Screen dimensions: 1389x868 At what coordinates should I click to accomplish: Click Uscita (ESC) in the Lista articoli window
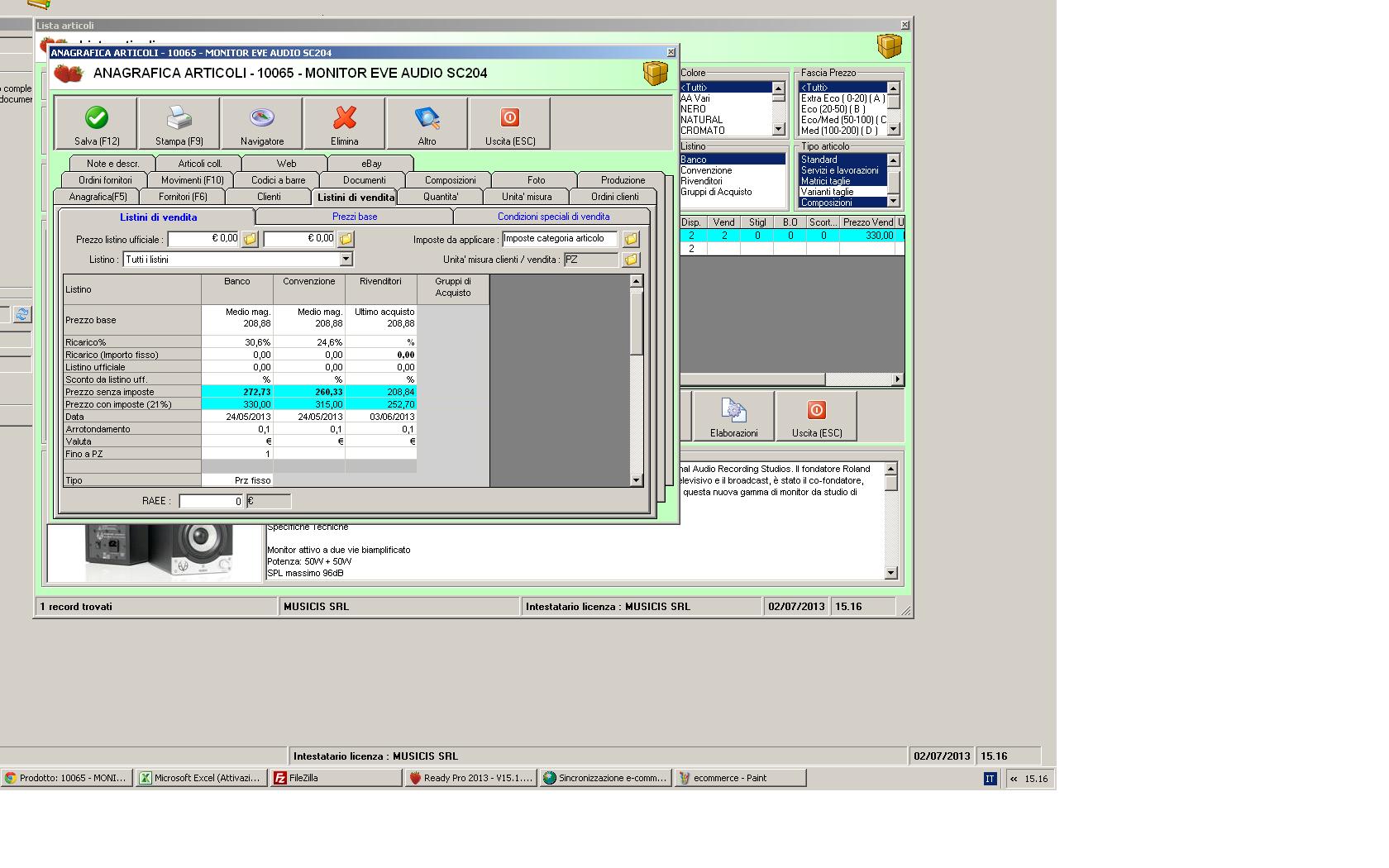(x=817, y=416)
